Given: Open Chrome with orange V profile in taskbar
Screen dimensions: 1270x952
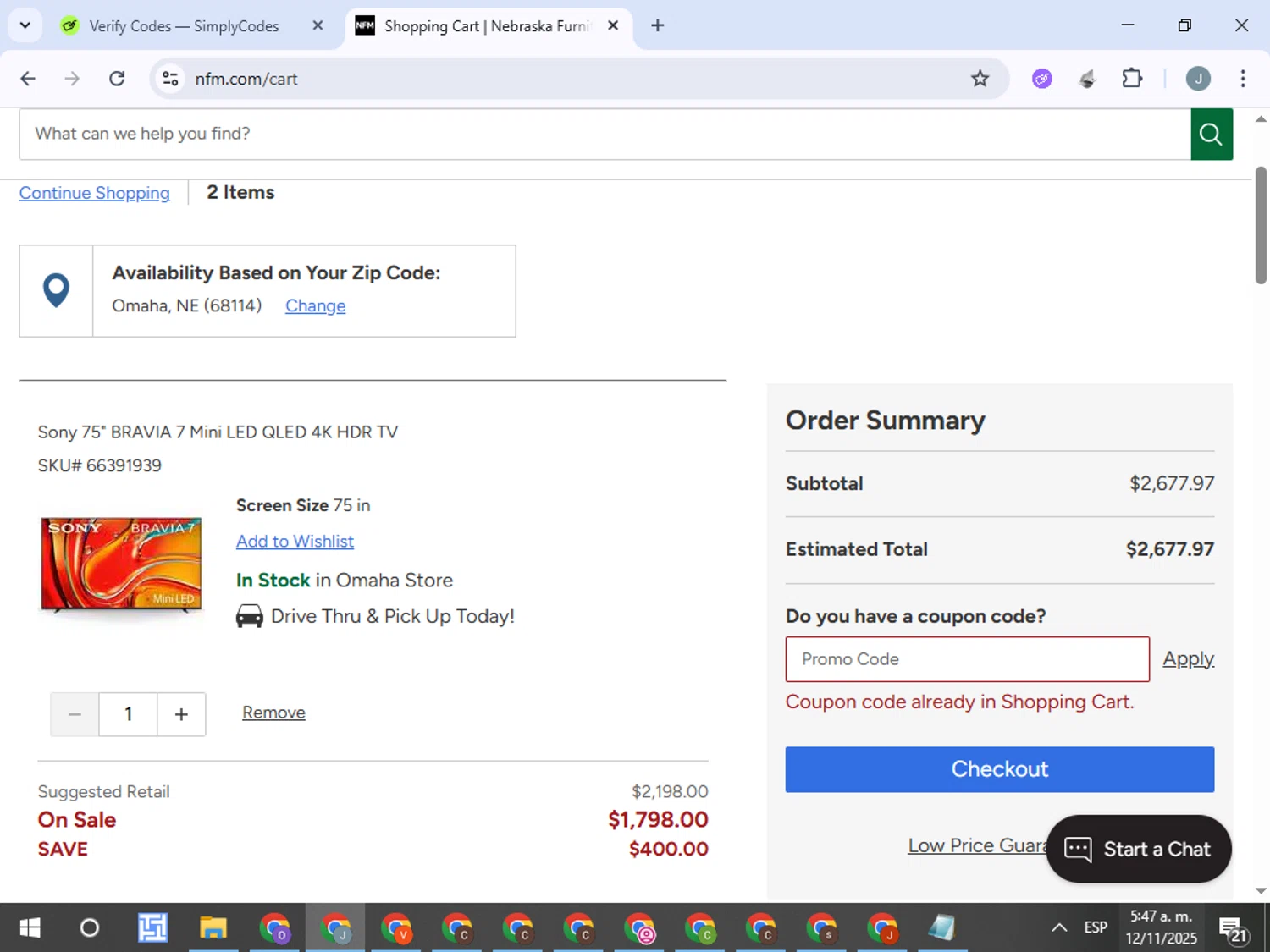Looking at the screenshot, I should point(396,928).
